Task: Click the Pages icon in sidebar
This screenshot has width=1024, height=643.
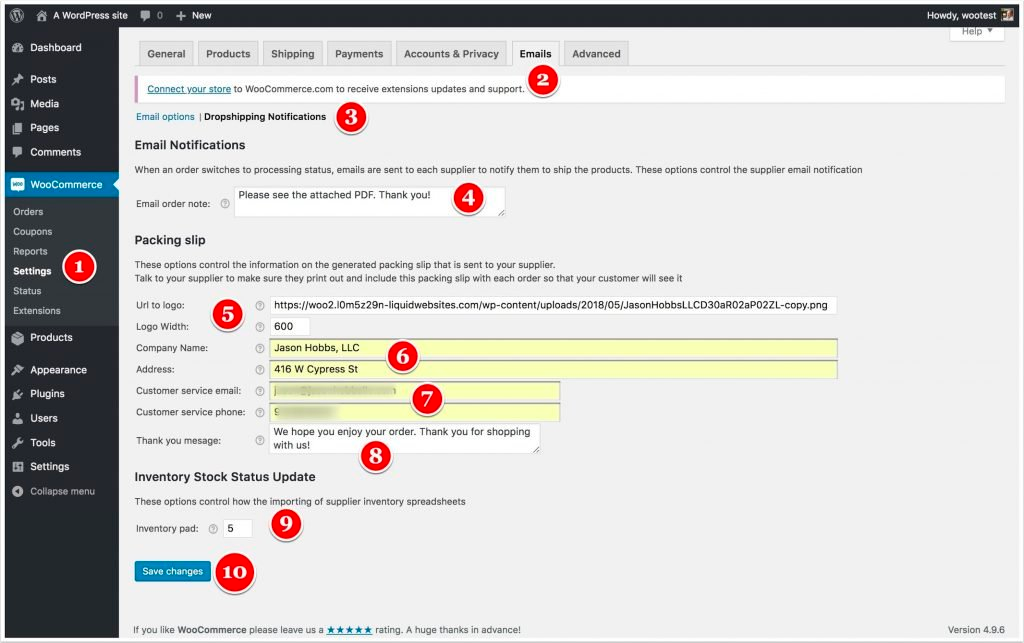Action: 18,128
